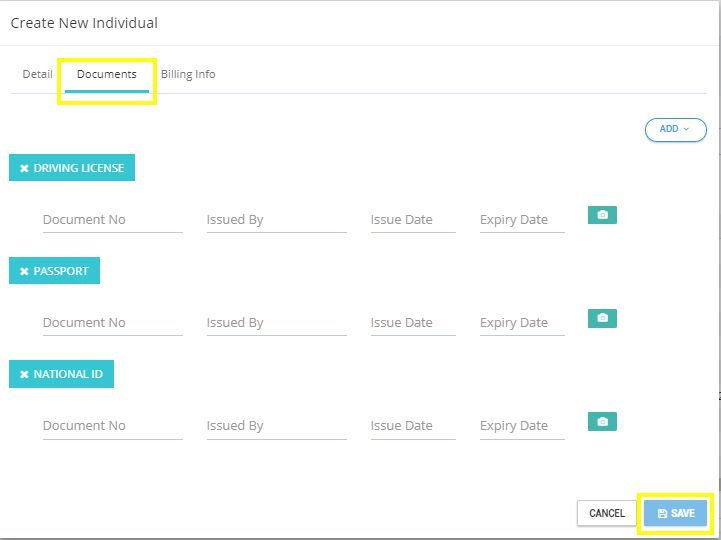Image resolution: width=721 pixels, height=540 pixels.
Task: Open Driving License Issue Date field
Action: (x=413, y=220)
